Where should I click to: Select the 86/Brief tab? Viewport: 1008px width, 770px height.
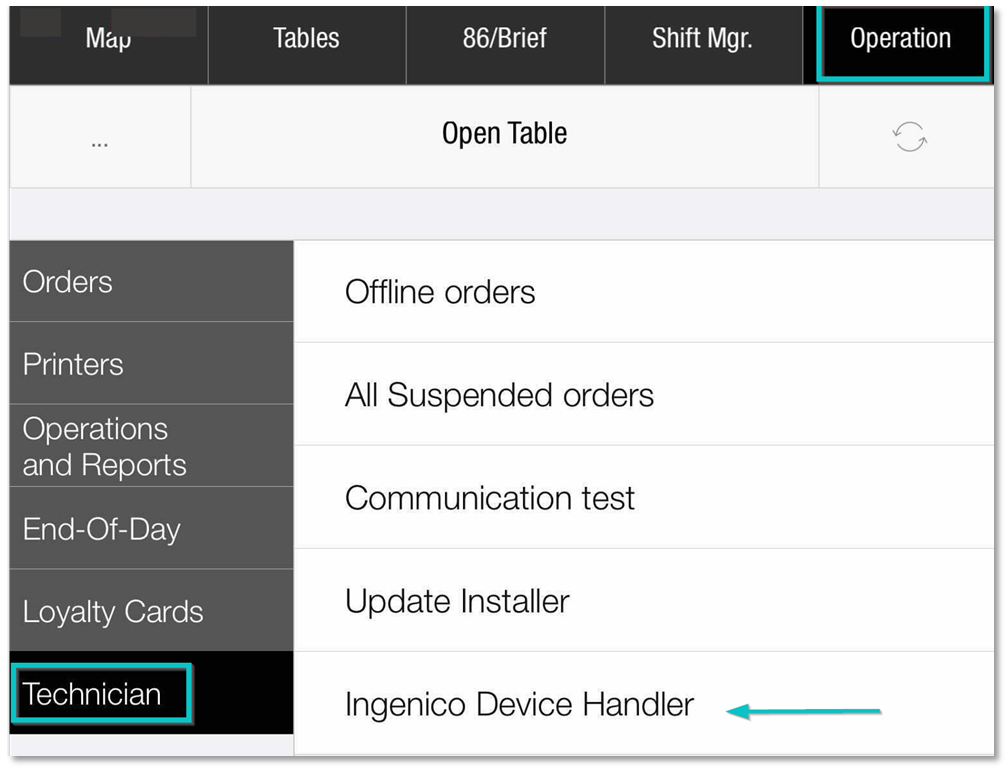(504, 40)
